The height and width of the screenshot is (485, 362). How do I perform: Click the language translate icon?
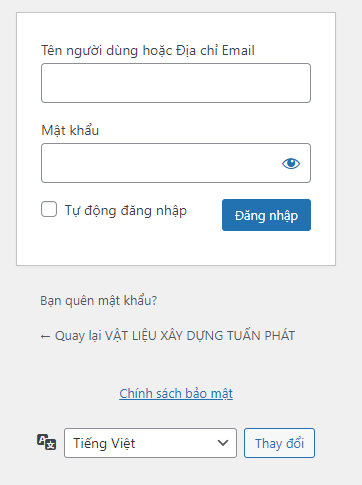point(46,442)
